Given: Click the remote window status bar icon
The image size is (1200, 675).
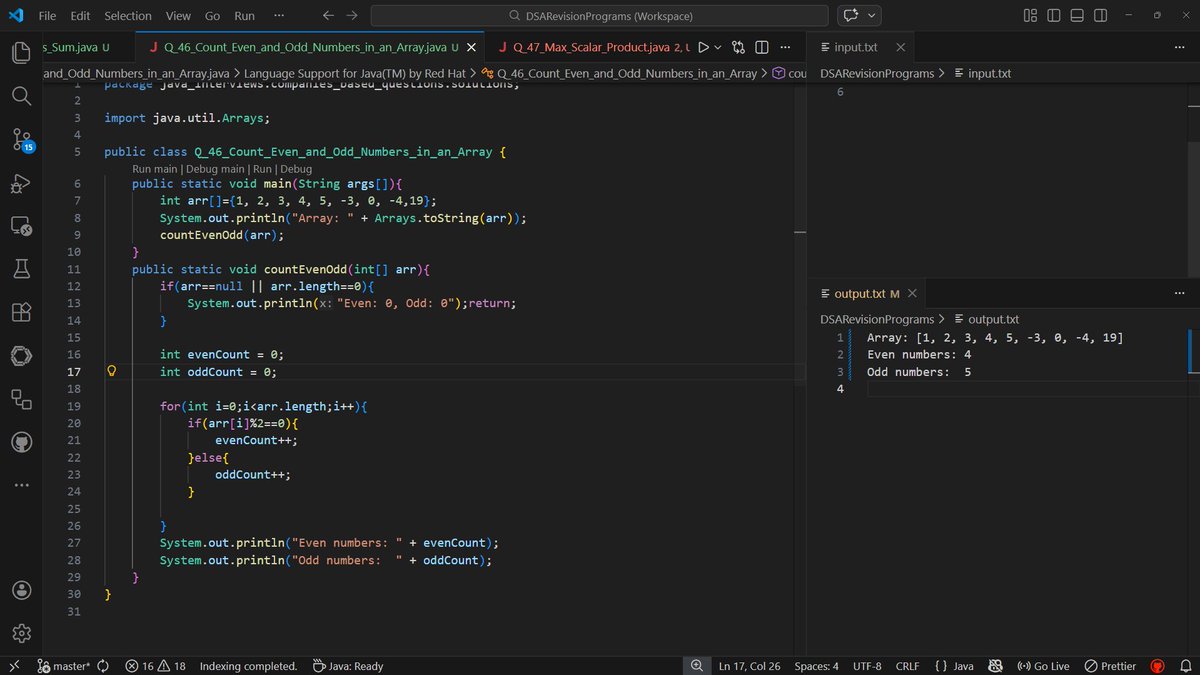Looking at the screenshot, I should [14, 666].
